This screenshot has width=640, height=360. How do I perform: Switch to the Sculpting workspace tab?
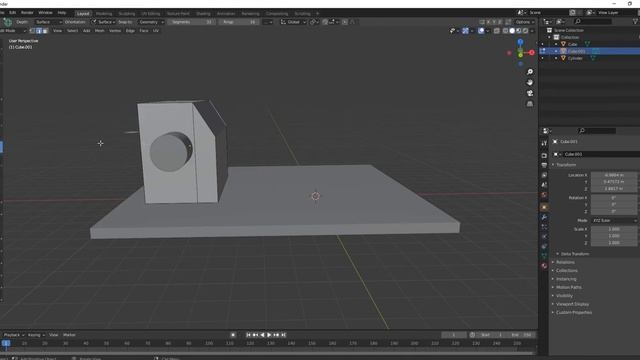tap(127, 13)
